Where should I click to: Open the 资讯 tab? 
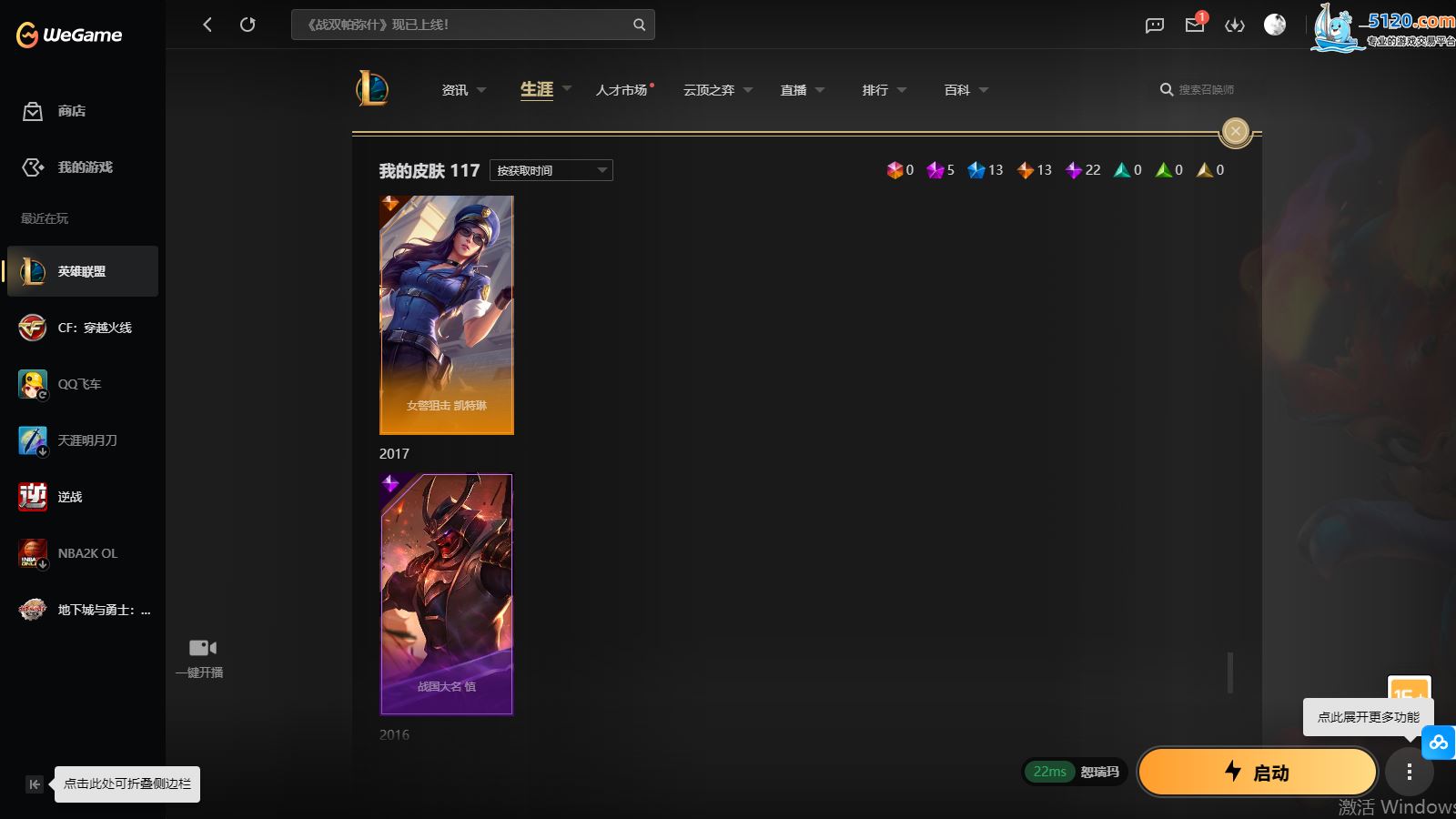point(455,90)
